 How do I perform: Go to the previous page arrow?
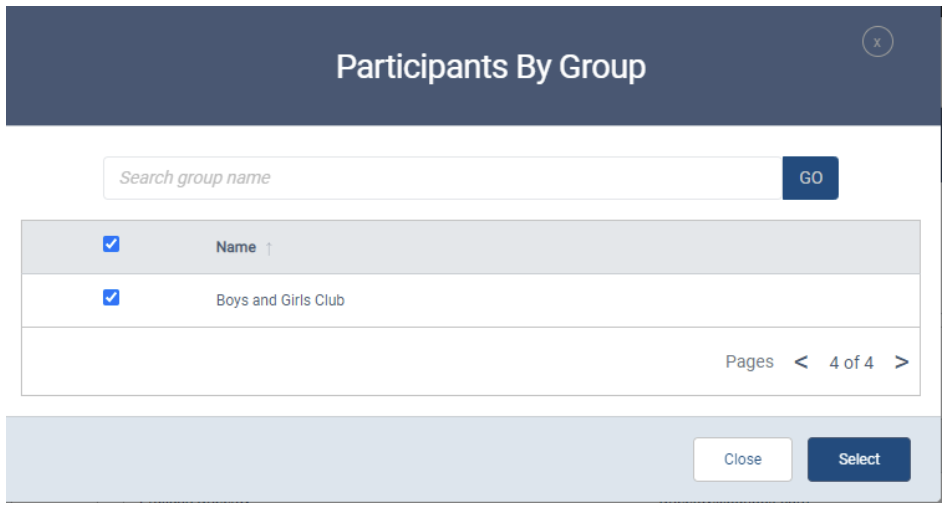pyautogui.click(x=801, y=362)
